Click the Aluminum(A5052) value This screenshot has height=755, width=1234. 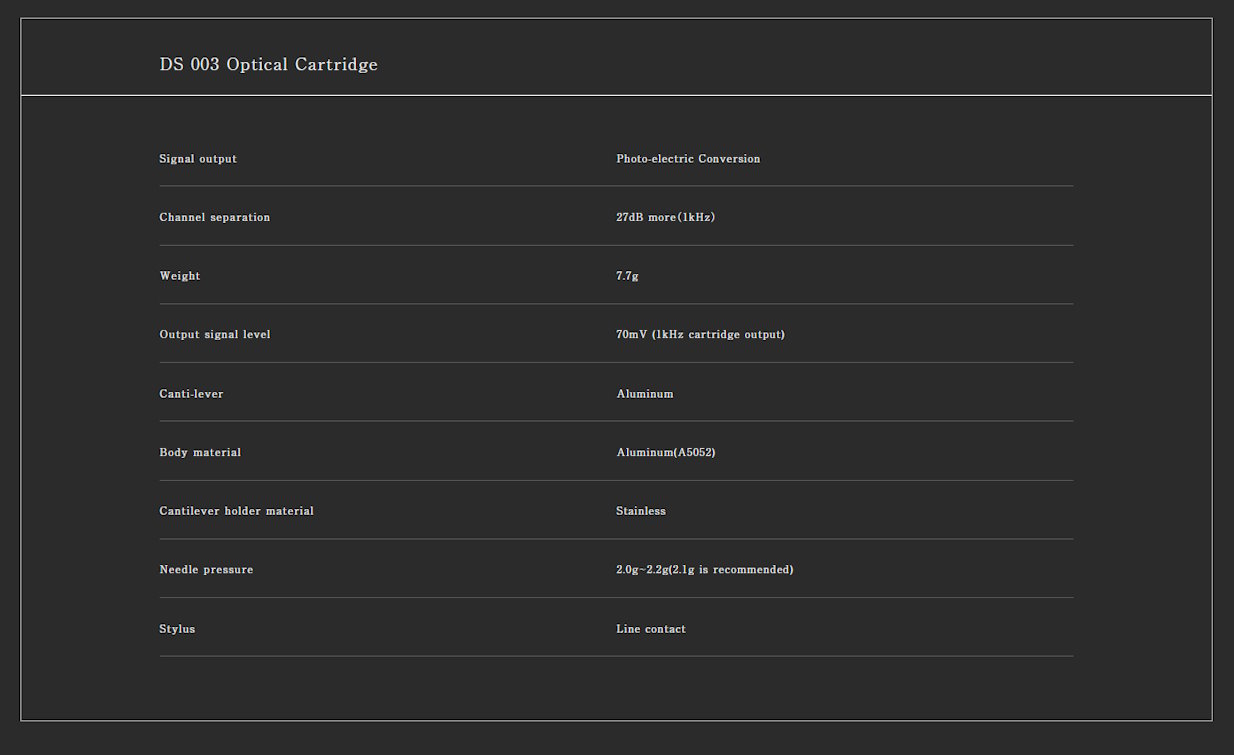666,452
